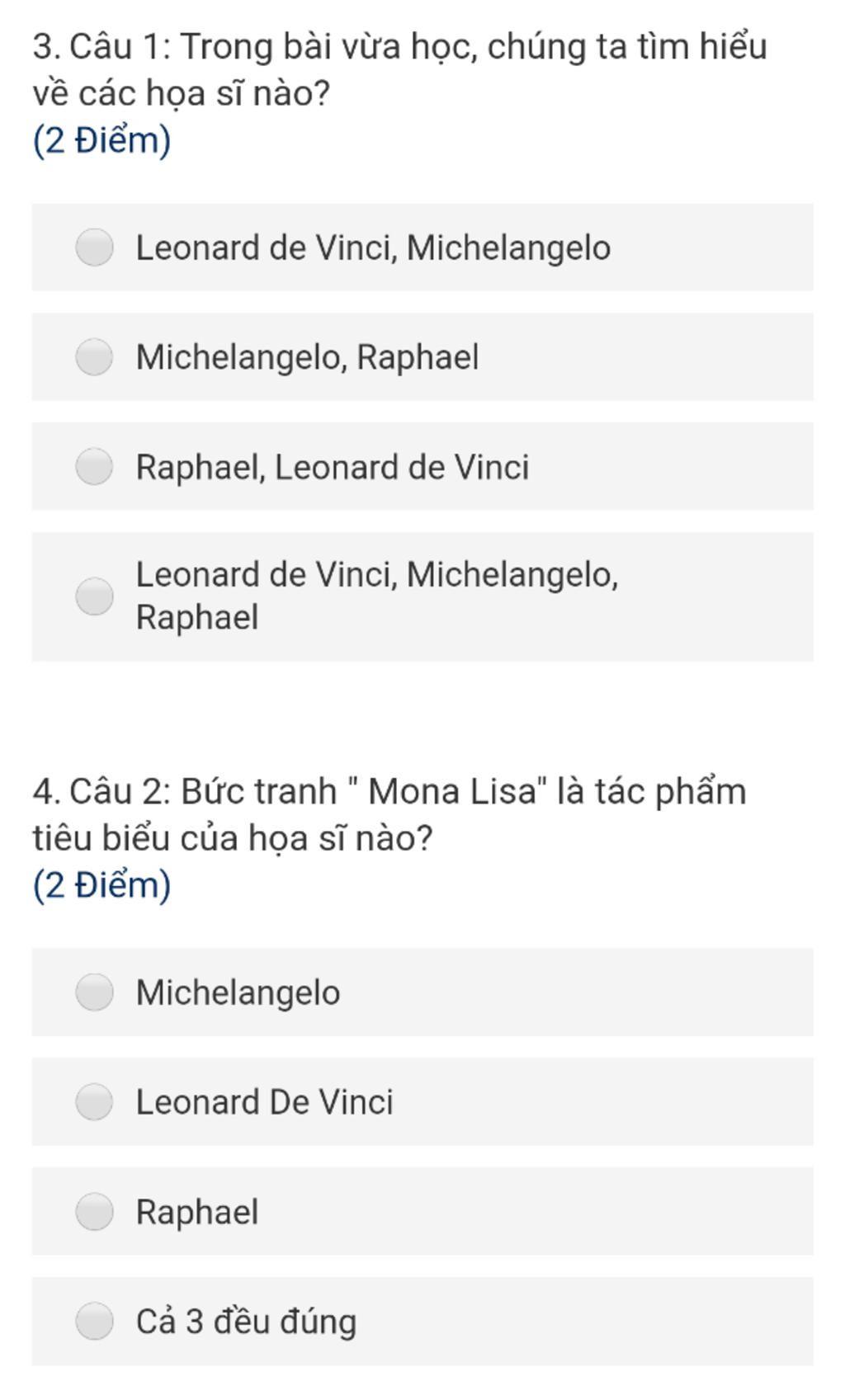Image resolution: width=845 pixels, height=1400 pixels.
Task: Tick the standalone 'Raphael' radio in question 4
Action: tap(94, 1212)
